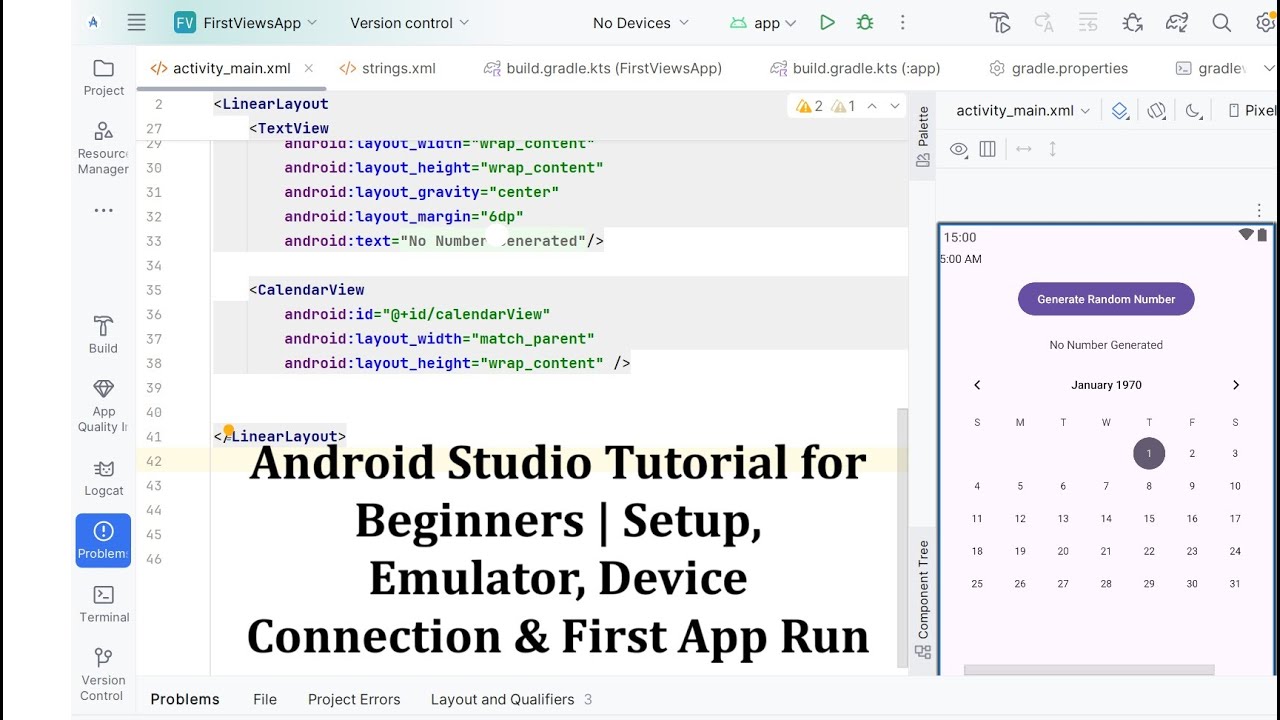Open the Resource Manager panel
The width and height of the screenshot is (1280, 720).
103,148
